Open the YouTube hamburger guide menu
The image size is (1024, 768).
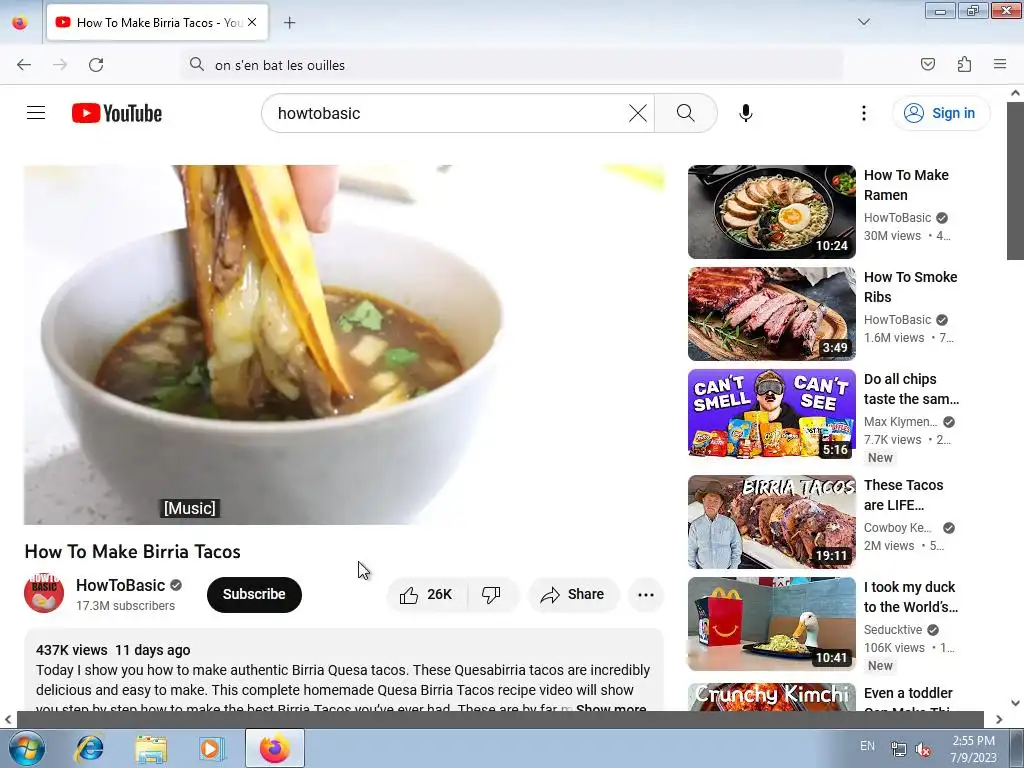point(36,113)
